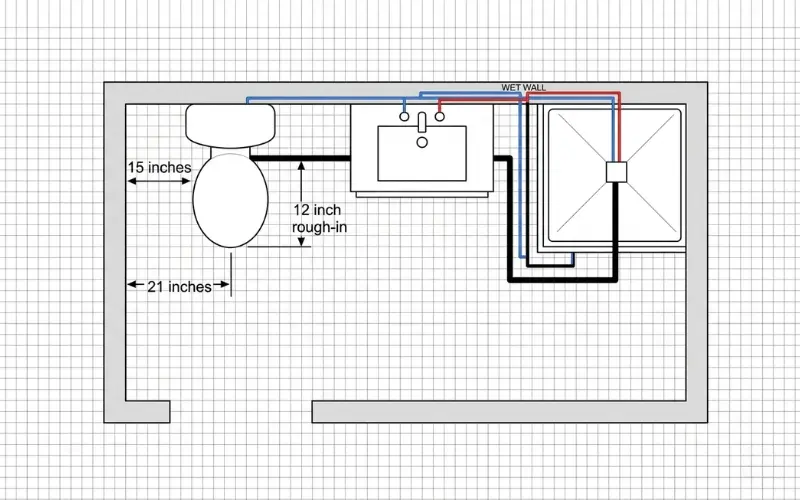
Task: Select the toilet tank shape
Action: tap(230, 126)
